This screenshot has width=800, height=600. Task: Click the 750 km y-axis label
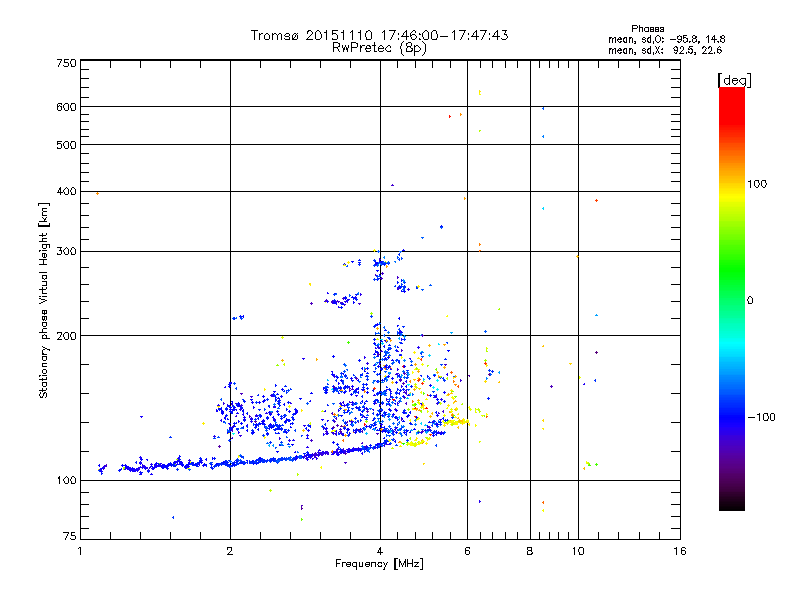tap(66, 63)
